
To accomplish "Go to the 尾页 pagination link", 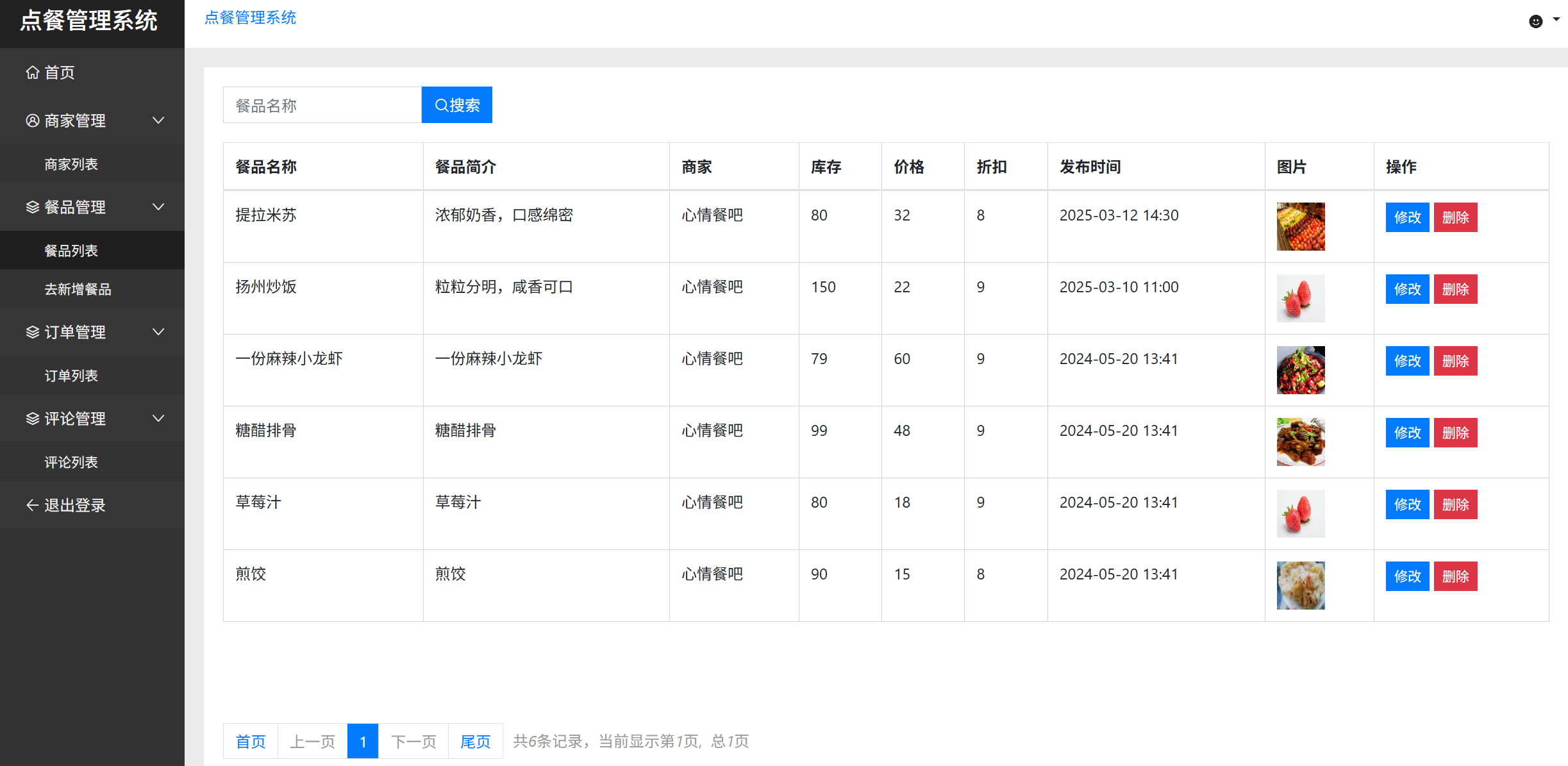I will (476, 742).
